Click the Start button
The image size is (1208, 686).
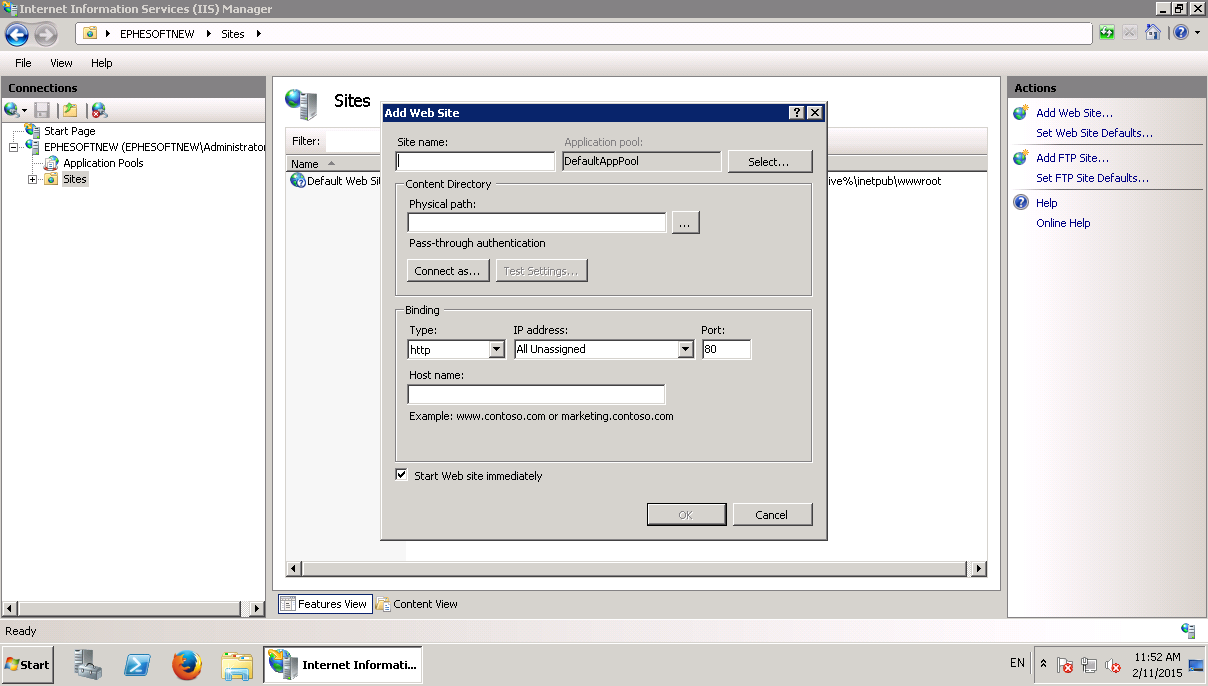[28, 665]
